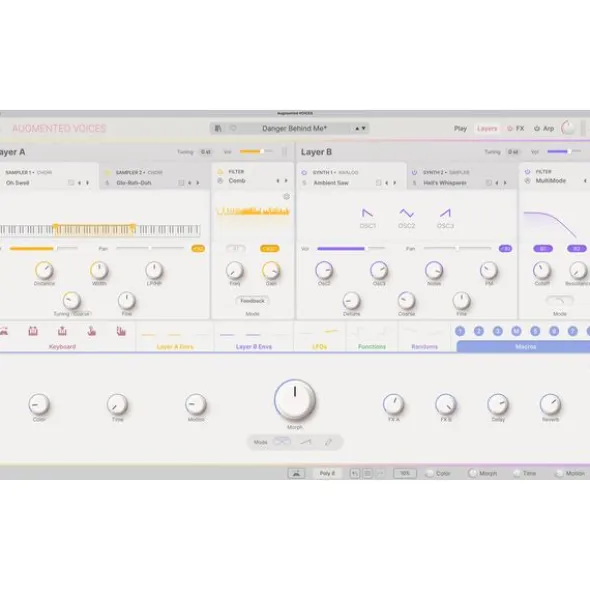The width and height of the screenshot is (590, 591).
Task: Click the Layer B filter mode curve
Action: tap(560, 301)
